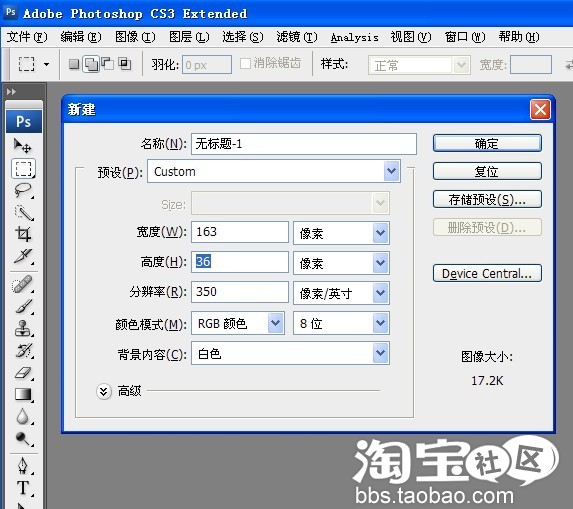The height and width of the screenshot is (509, 573).
Task: Select the Crop tool
Action: 23,234
